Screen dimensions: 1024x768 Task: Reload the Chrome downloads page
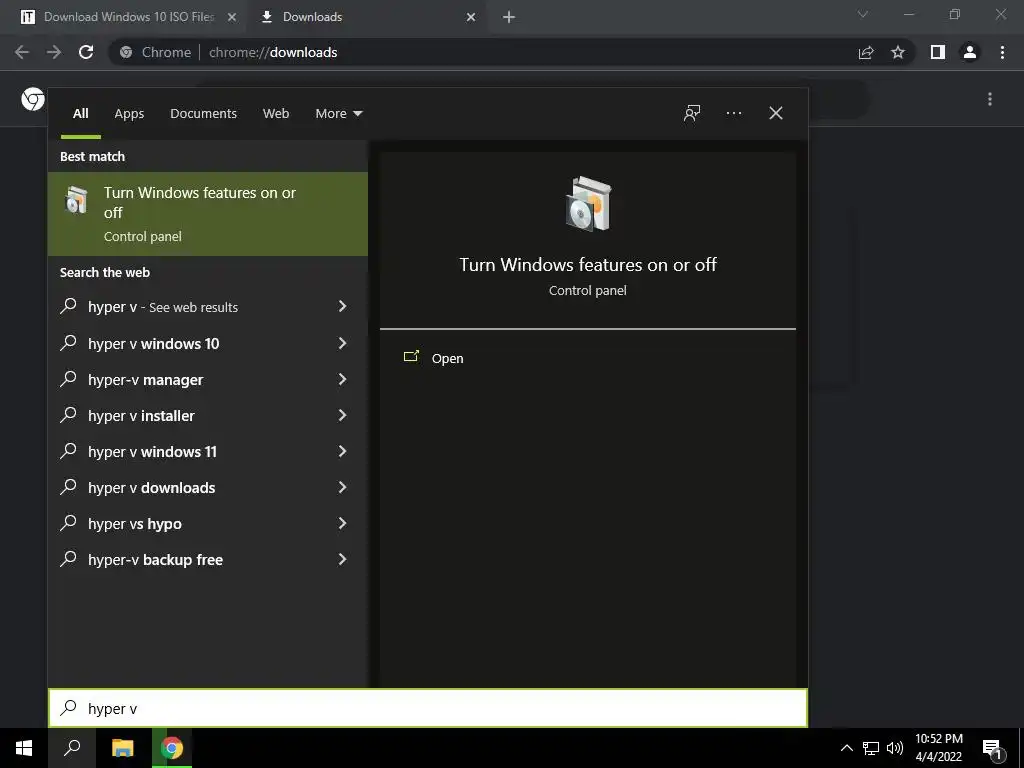tap(86, 52)
